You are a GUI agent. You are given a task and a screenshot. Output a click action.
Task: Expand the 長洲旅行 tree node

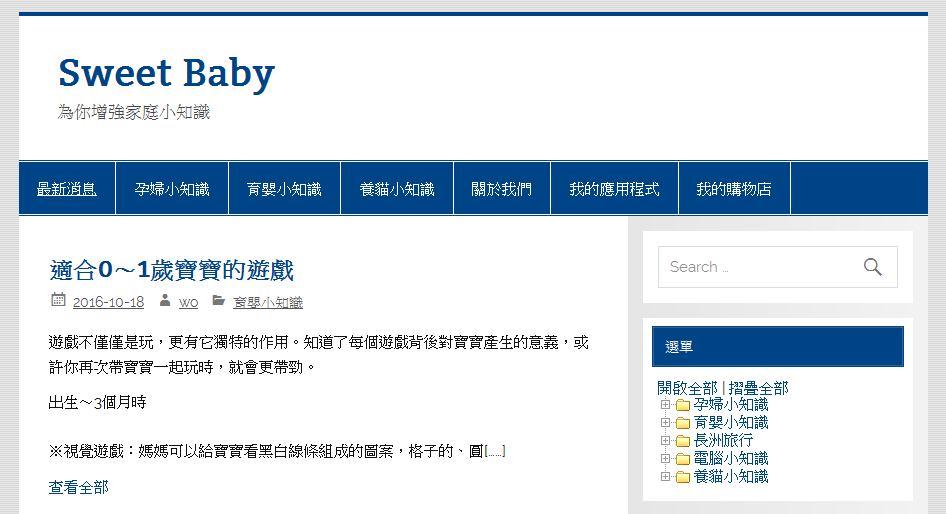[x=665, y=440]
